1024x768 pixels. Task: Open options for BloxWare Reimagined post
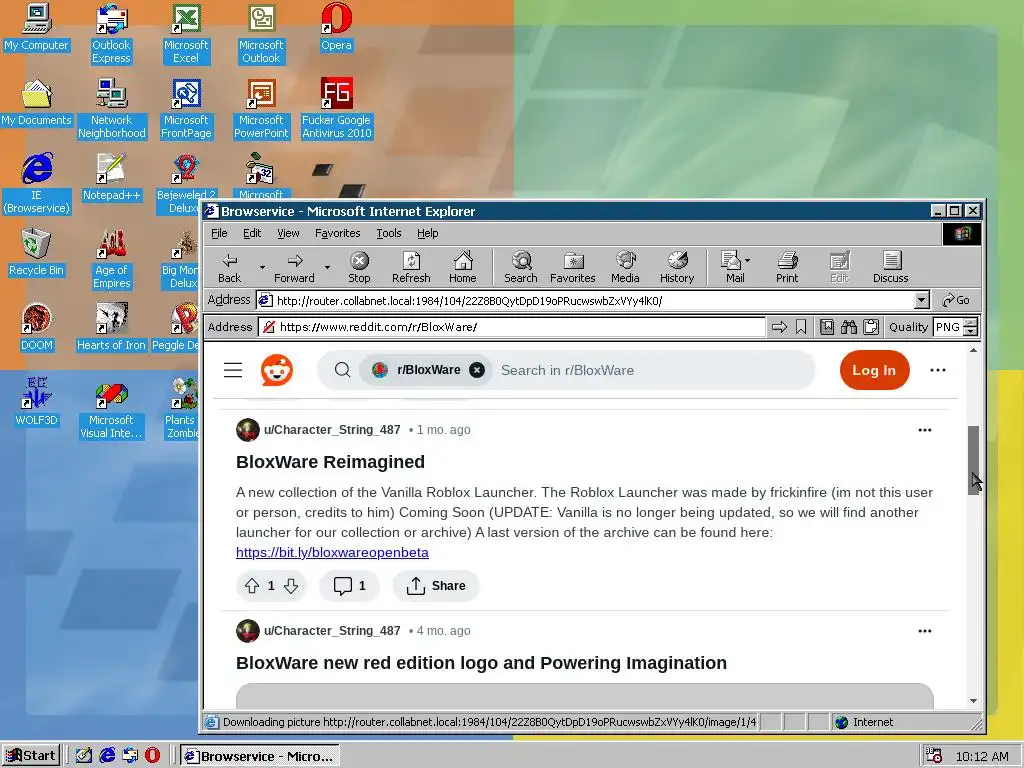pyautogui.click(x=925, y=430)
